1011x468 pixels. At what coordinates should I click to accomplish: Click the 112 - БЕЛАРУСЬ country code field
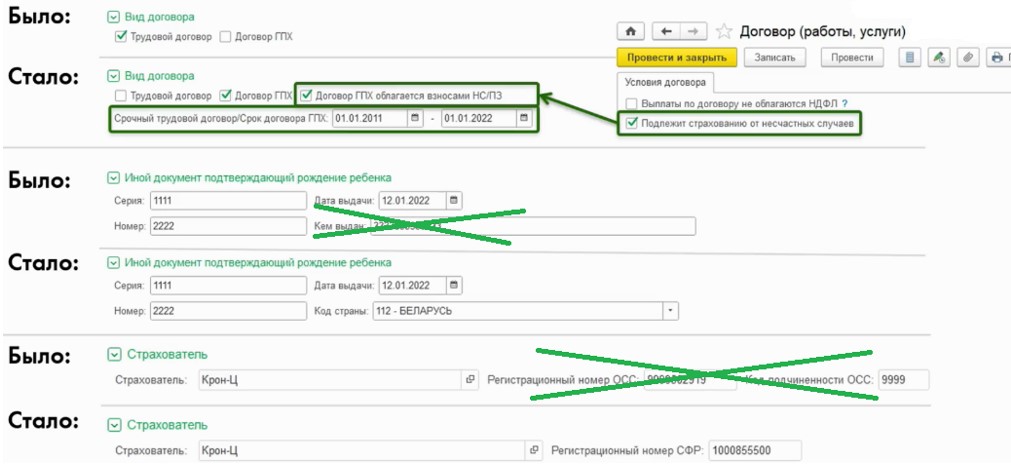coord(518,311)
